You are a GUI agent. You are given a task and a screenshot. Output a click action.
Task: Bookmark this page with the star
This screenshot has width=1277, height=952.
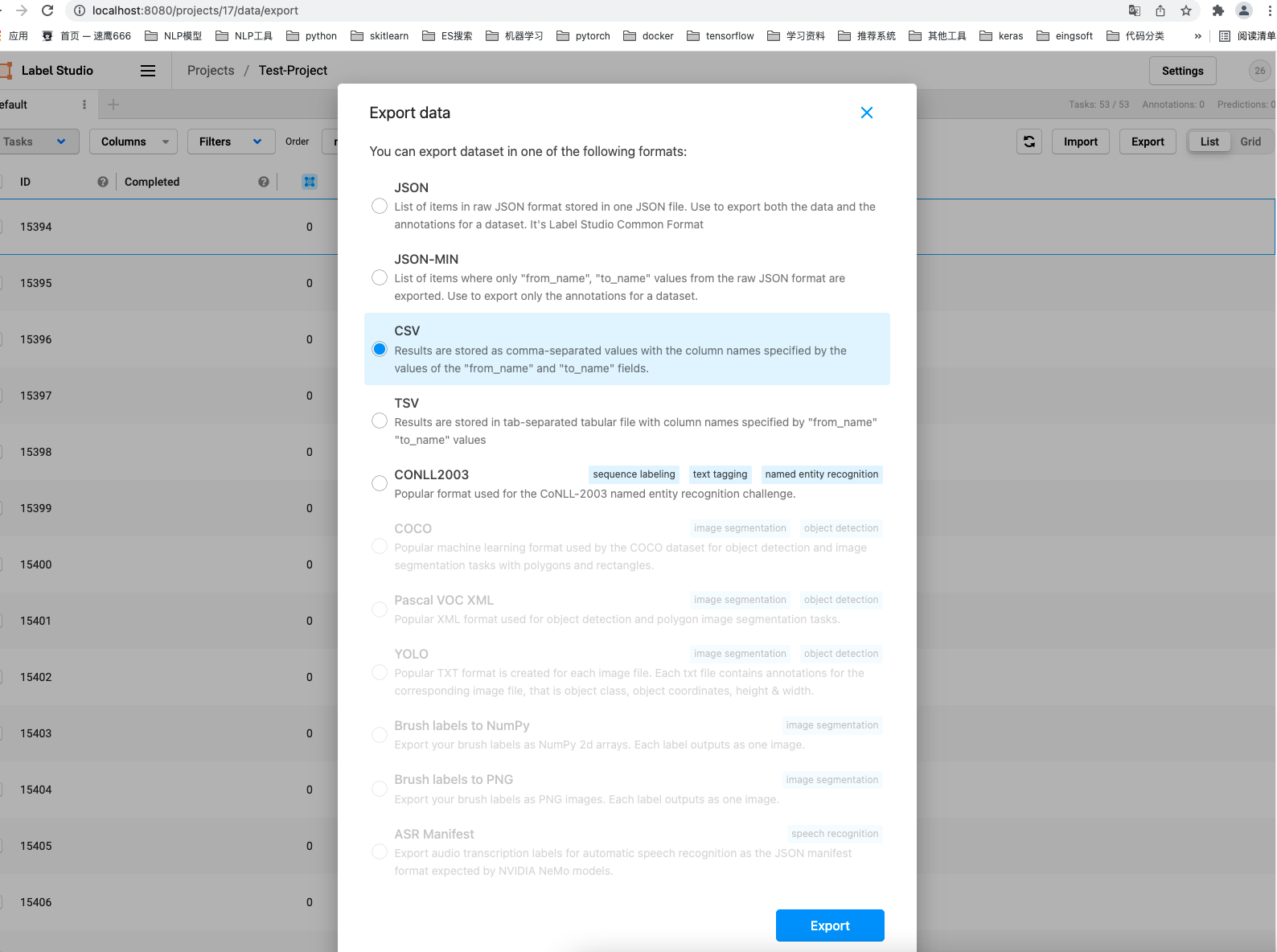pos(1186,10)
